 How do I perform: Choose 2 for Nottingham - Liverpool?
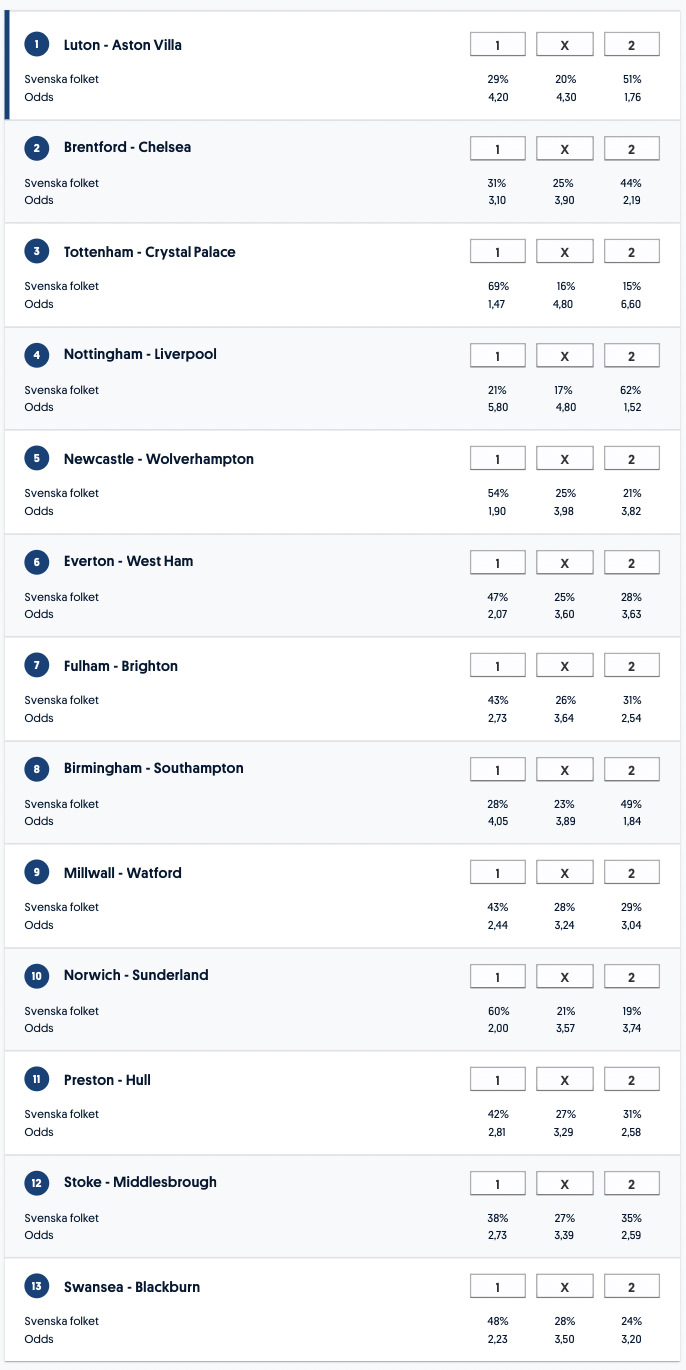632,355
